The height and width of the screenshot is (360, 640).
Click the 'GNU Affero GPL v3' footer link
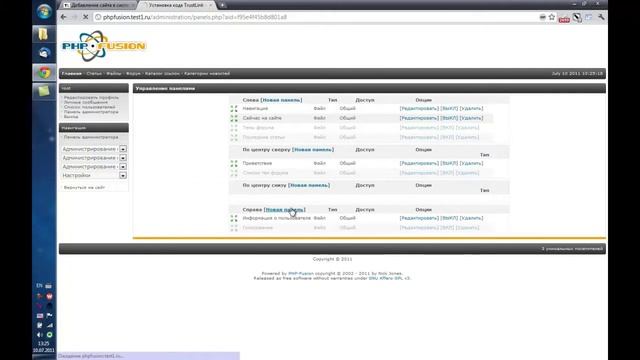[x=389, y=278]
